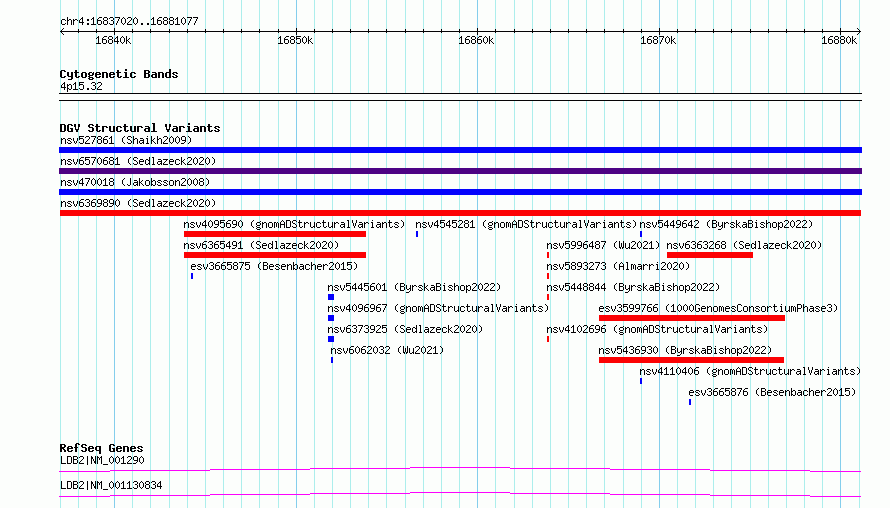Viewport: 890px width, 508px height.
Task: Click the blue marker under esv3665876
Action: [690, 402]
